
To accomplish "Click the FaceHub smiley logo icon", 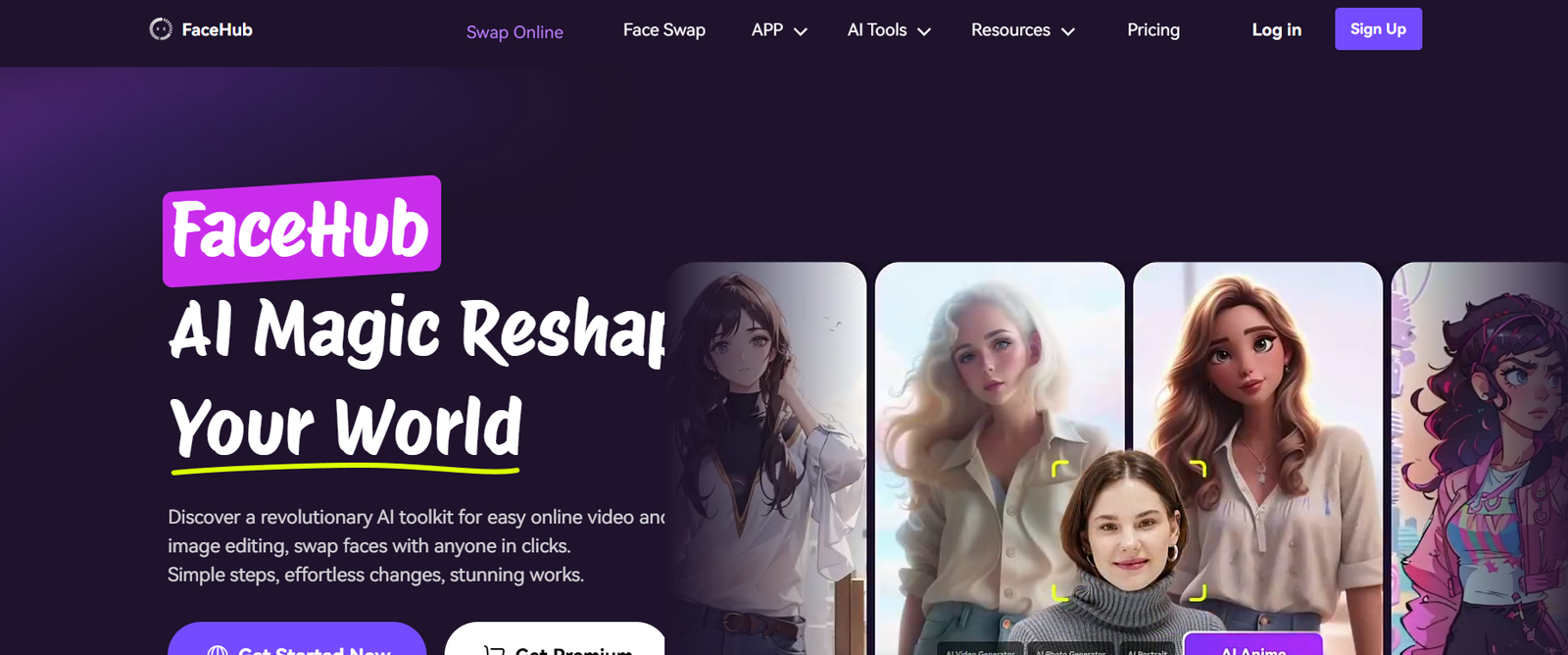I will pyautogui.click(x=161, y=29).
